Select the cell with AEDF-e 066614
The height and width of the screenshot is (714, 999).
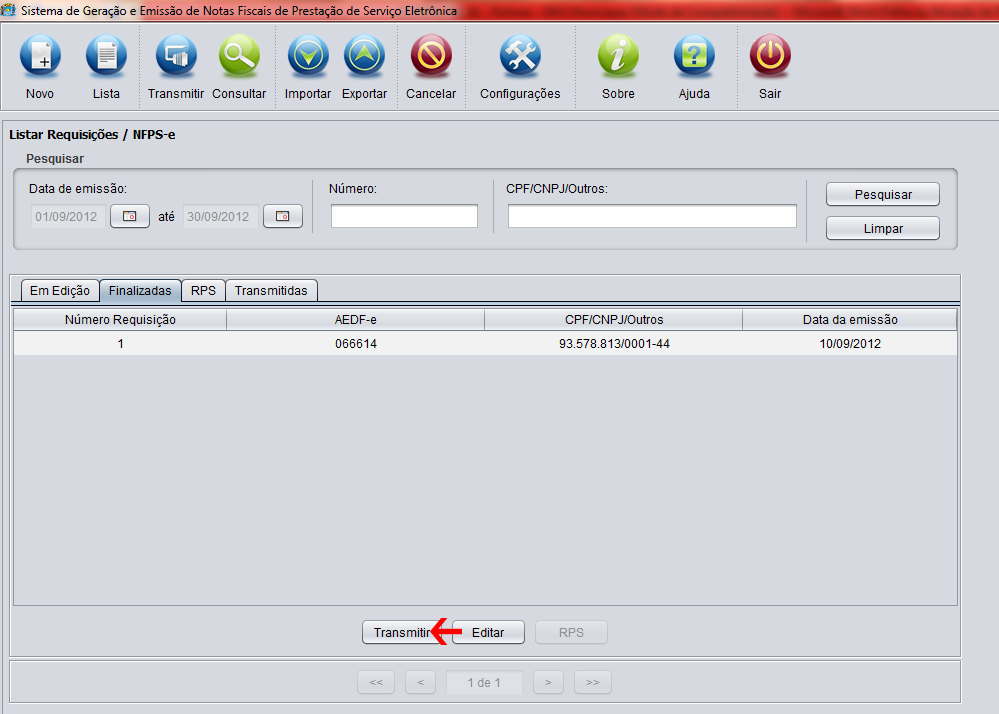coord(356,344)
